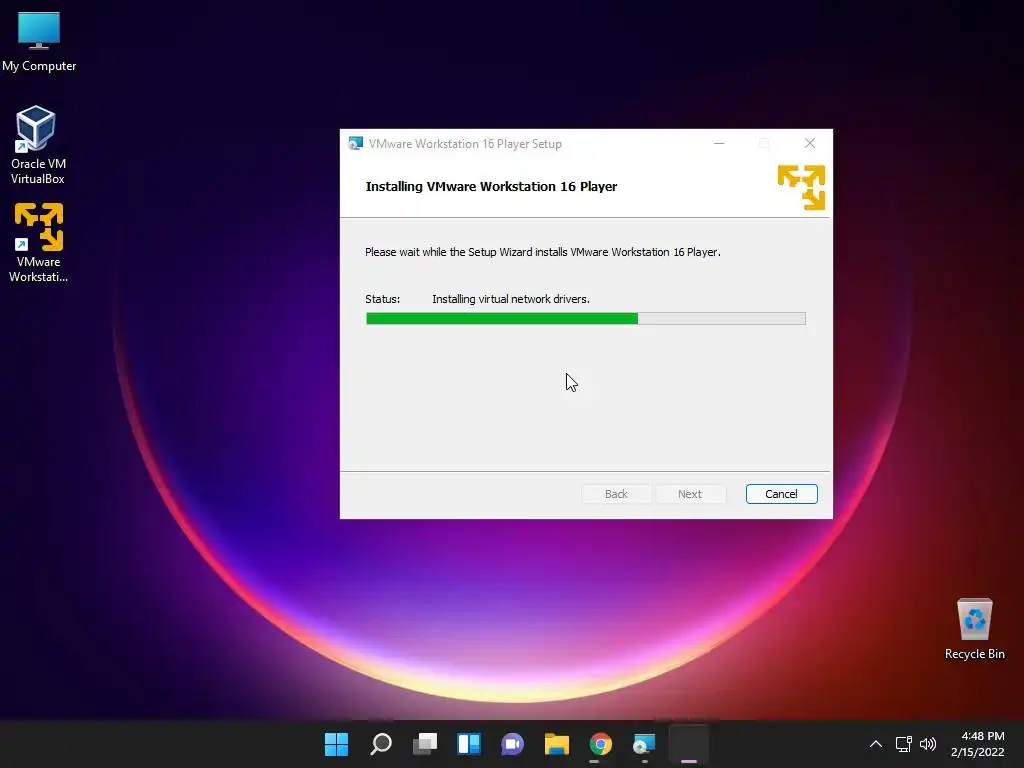Open Google Chrome from the taskbar
The height and width of the screenshot is (768, 1024).
click(600, 744)
